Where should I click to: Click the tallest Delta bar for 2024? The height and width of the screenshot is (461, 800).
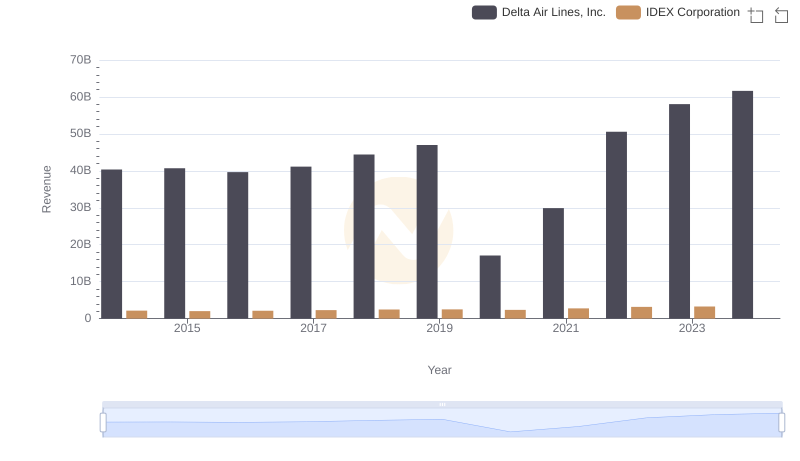tap(742, 204)
